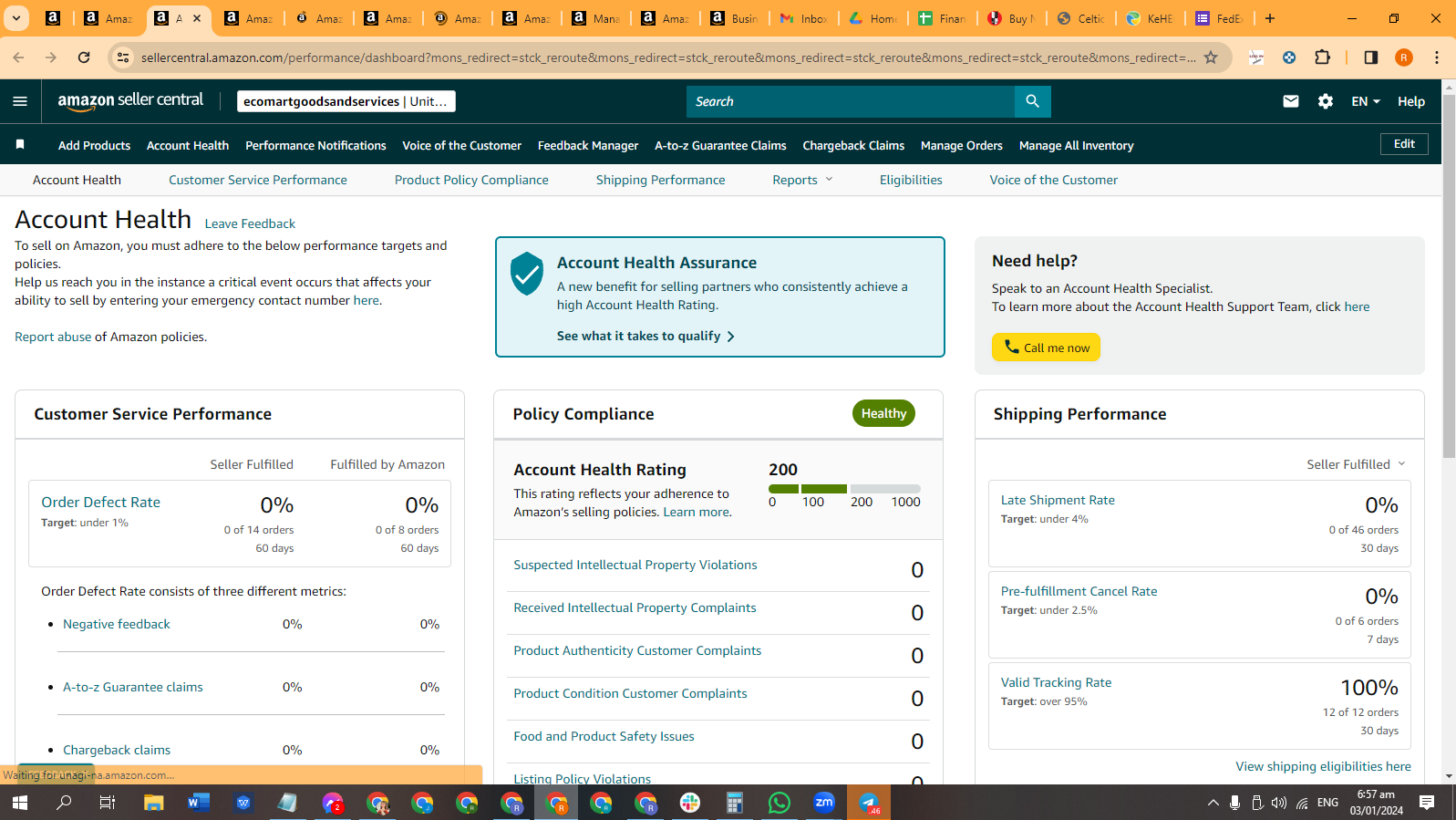The image size is (1456, 820).
Task: Open the settings gear in Seller Central
Action: click(1326, 101)
